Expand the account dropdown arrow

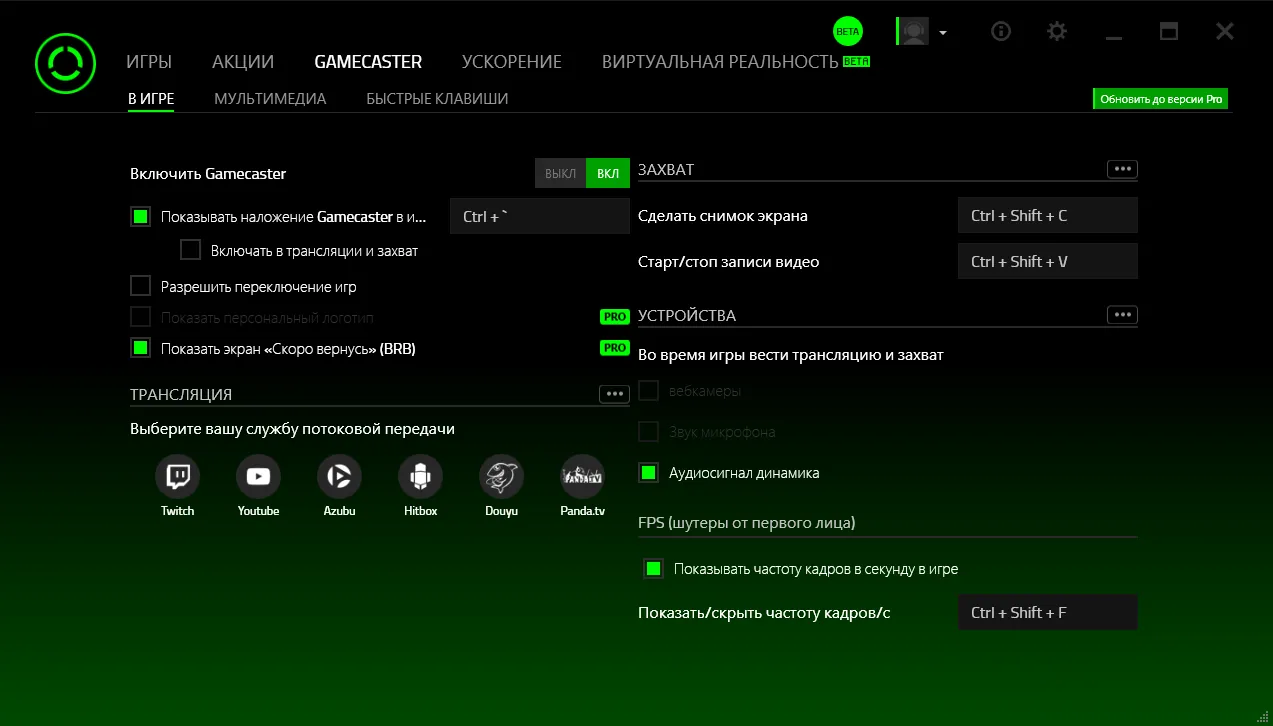tap(943, 32)
